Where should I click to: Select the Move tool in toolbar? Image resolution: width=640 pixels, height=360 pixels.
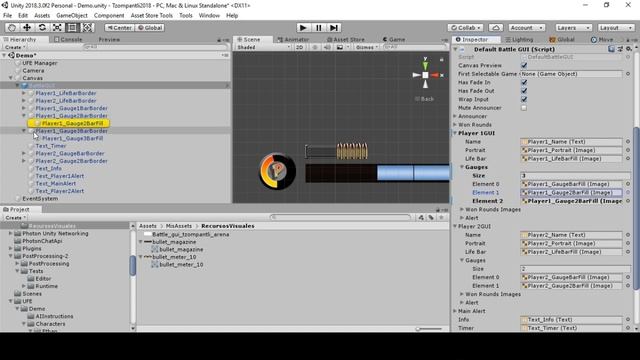point(27,27)
